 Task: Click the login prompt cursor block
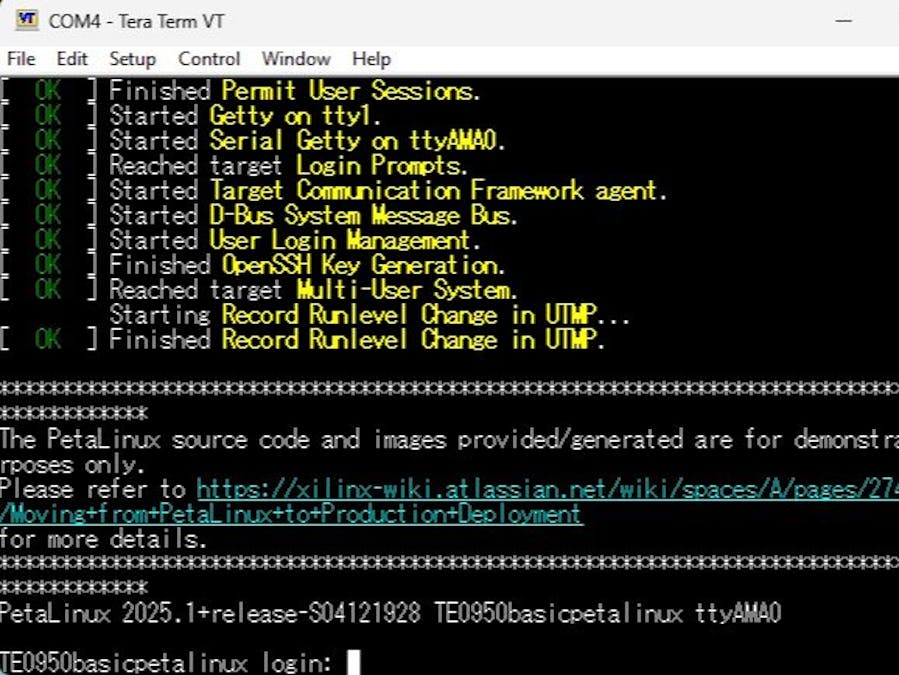pos(354,663)
